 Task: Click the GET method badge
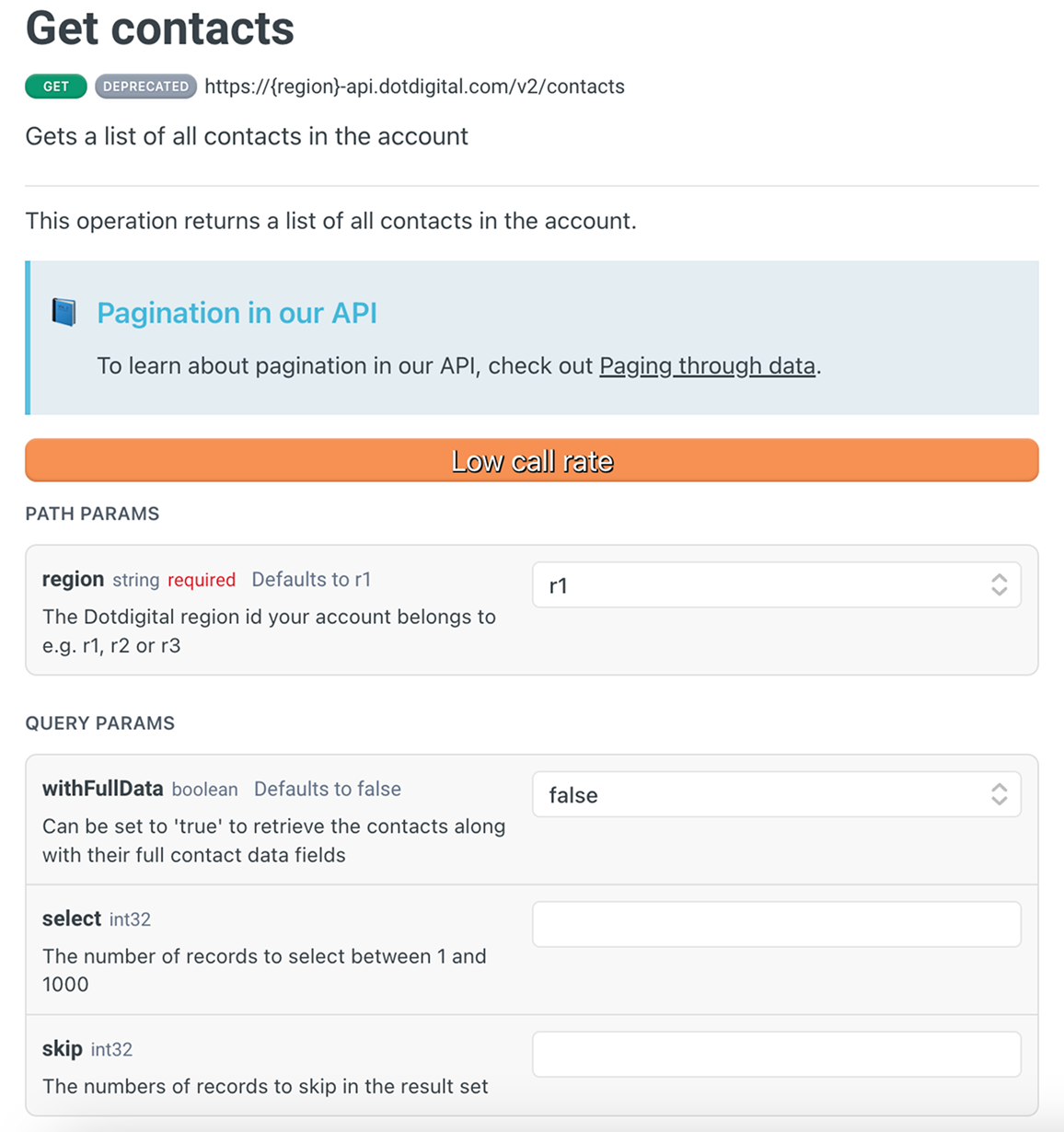click(x=55, y=87)
